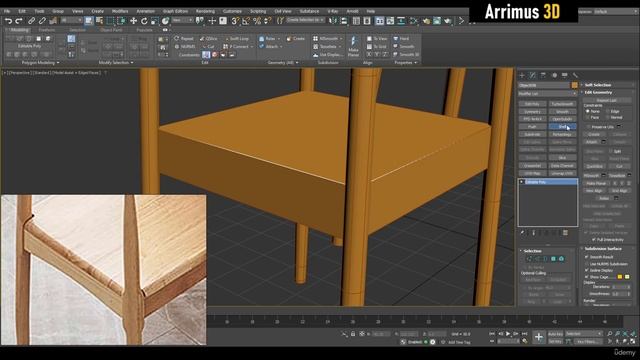Click the Attach button in Edit Geometry
This screenshot has width=640, height=360.
point(591,142)
